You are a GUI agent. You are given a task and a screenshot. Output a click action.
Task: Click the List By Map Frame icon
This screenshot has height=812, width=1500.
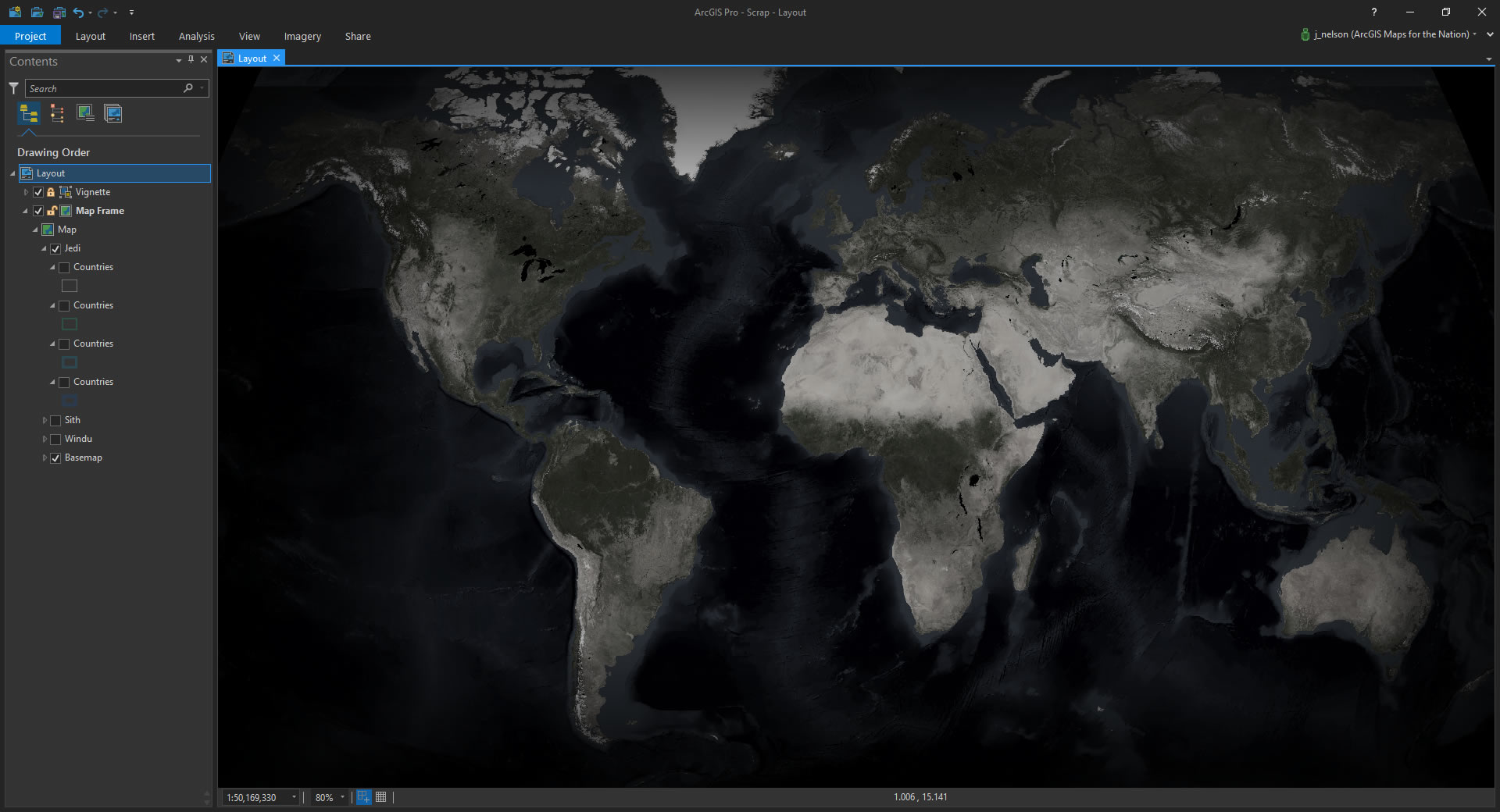85,114
